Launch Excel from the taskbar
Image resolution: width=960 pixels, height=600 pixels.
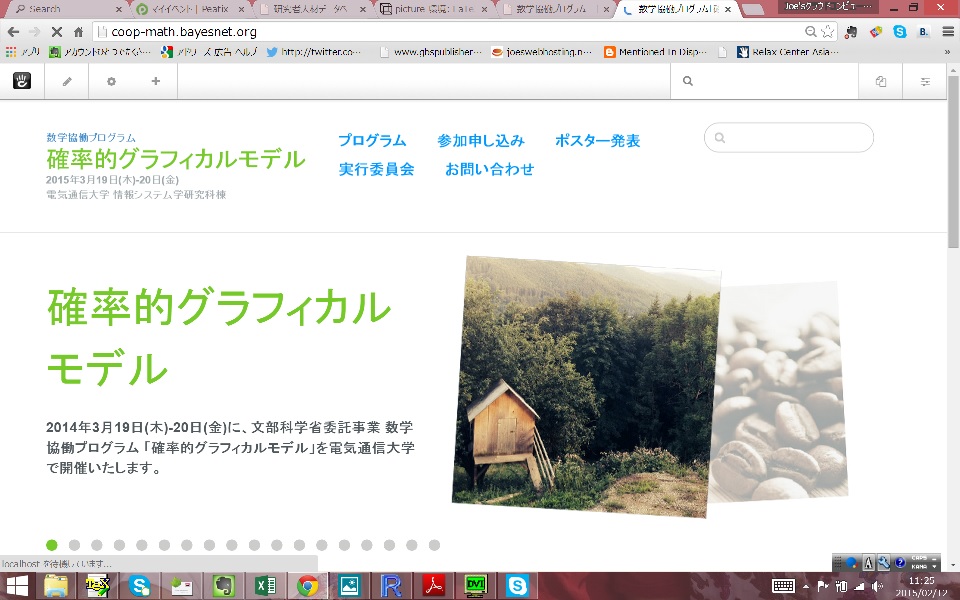point(265,586)
